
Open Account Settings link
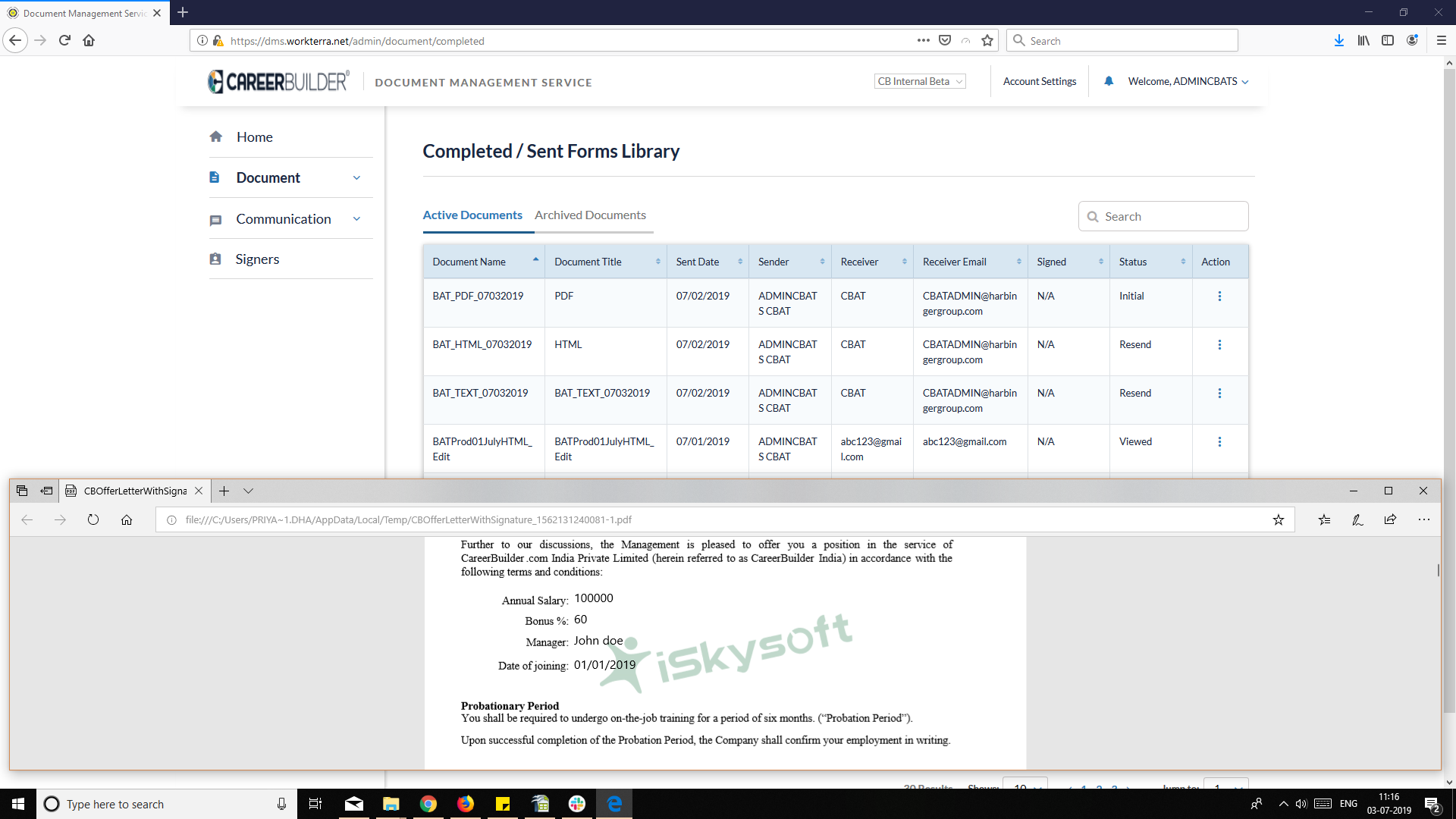pos(1040,81)
